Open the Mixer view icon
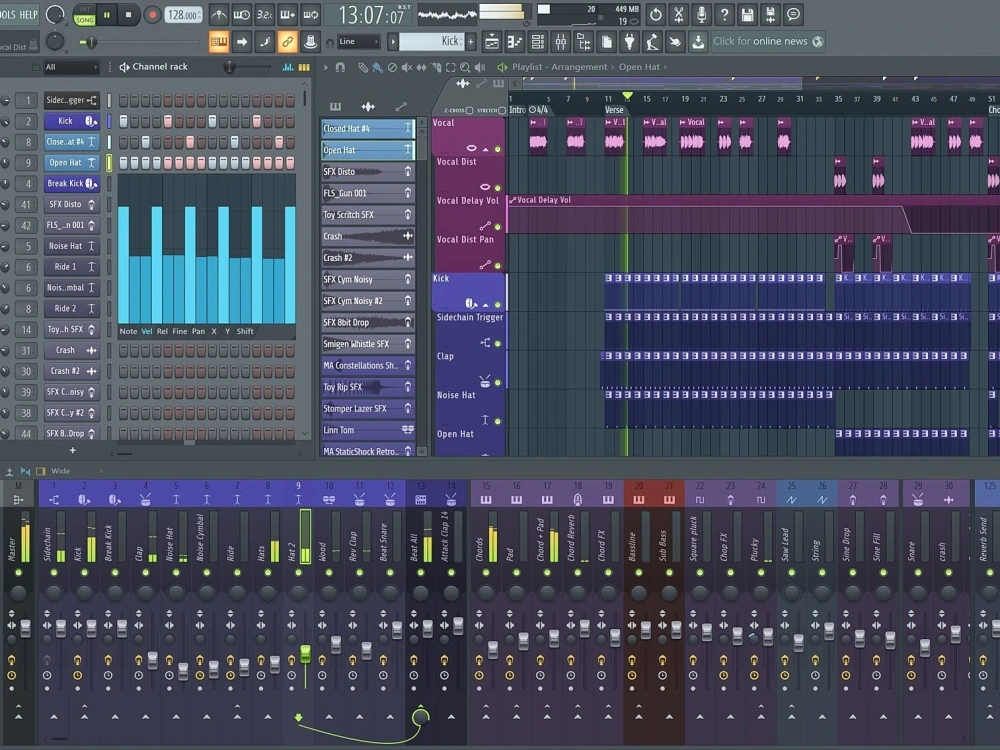The width and height of the screenshot is (1000, 750). (x=561, y=42)
